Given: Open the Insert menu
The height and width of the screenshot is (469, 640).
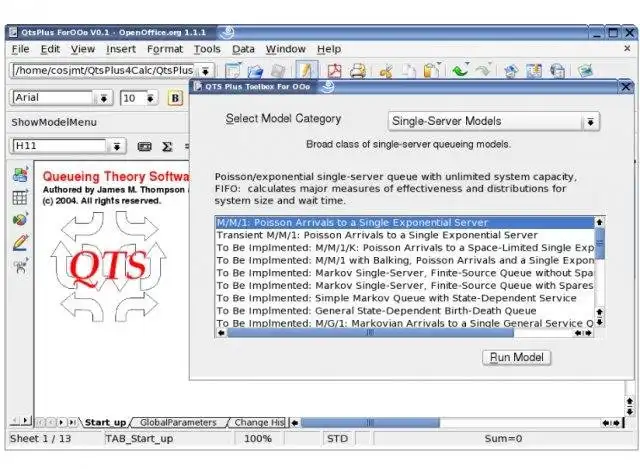Looking at the screenshot, I should pyautogui.click(x=121, y=49).
